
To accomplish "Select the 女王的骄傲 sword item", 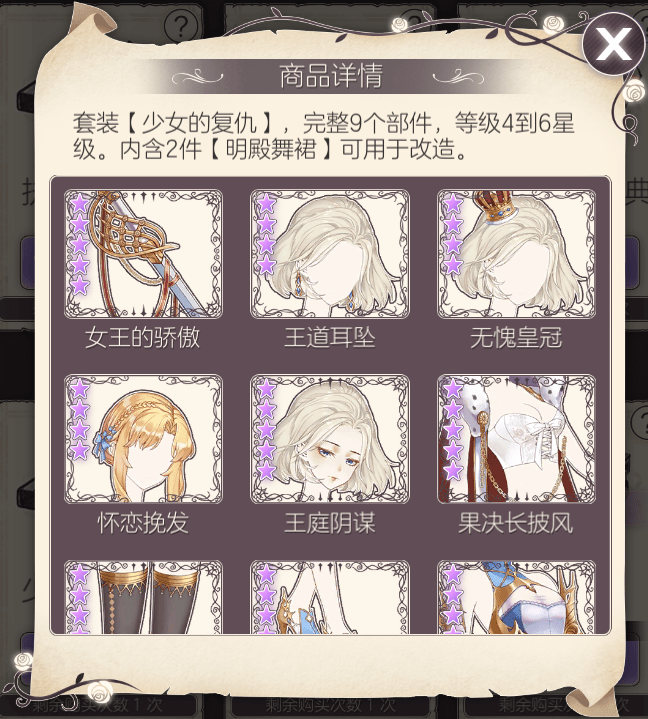I will coord(143,254).
